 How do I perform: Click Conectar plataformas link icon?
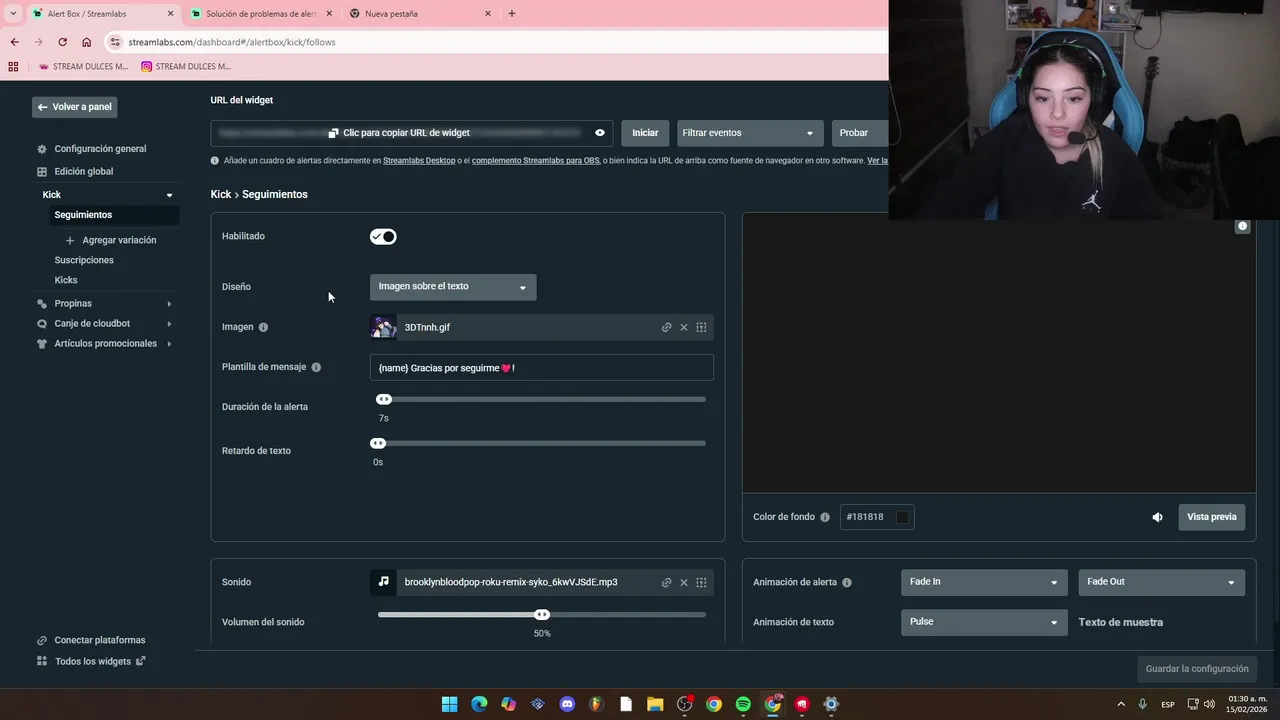[42, 640]
